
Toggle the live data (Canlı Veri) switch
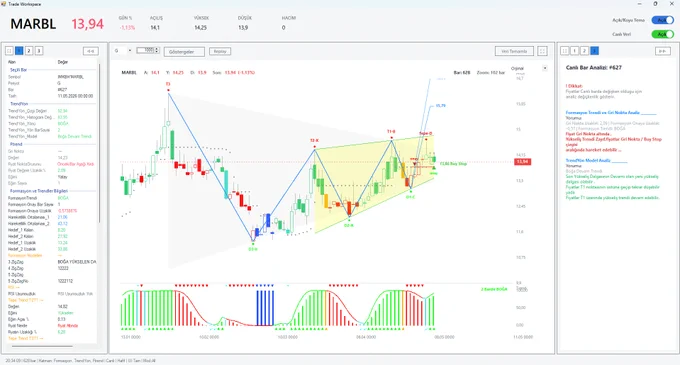click(x=662, y=34)
